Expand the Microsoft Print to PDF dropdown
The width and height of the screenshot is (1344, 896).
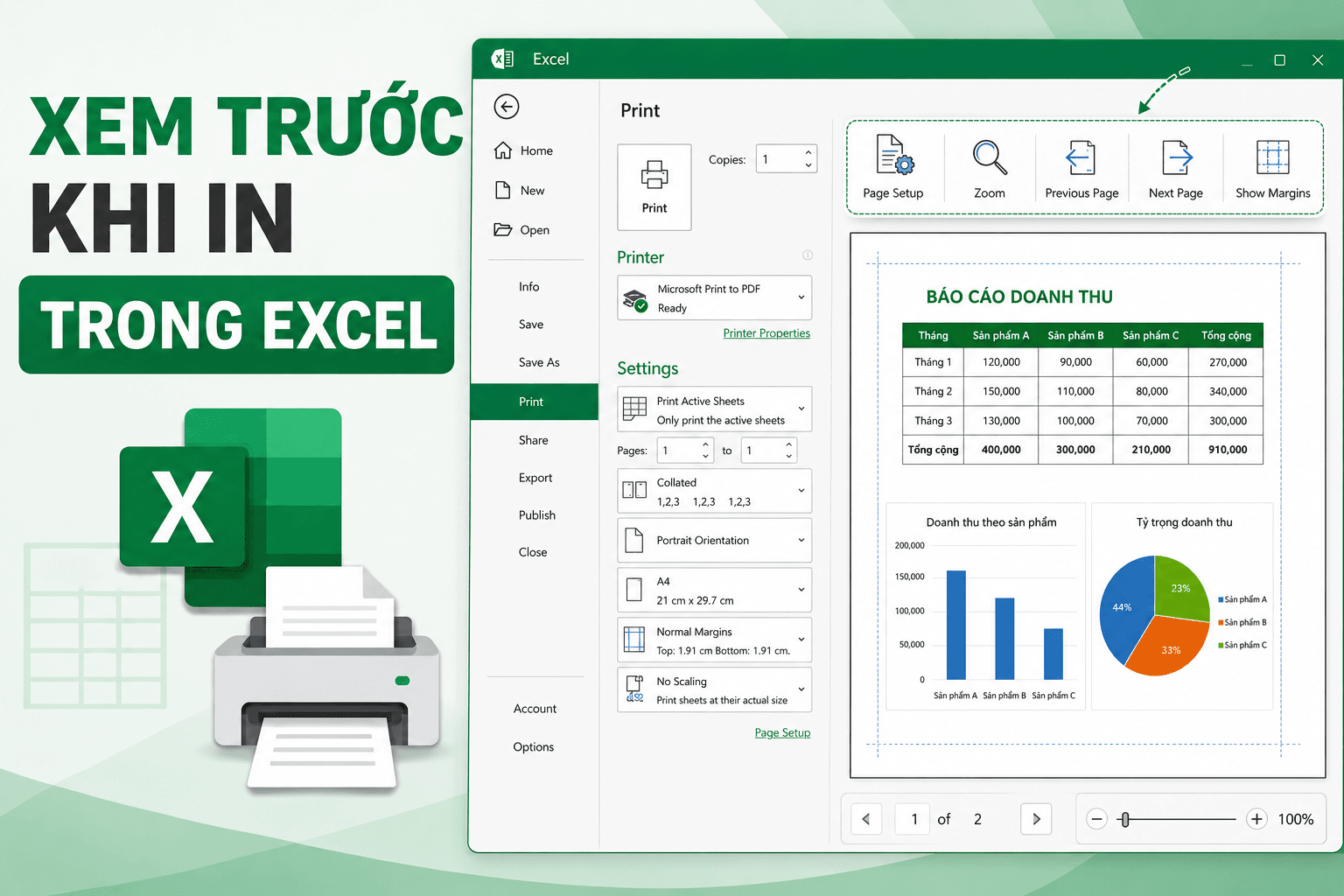(x=715, y=298)
